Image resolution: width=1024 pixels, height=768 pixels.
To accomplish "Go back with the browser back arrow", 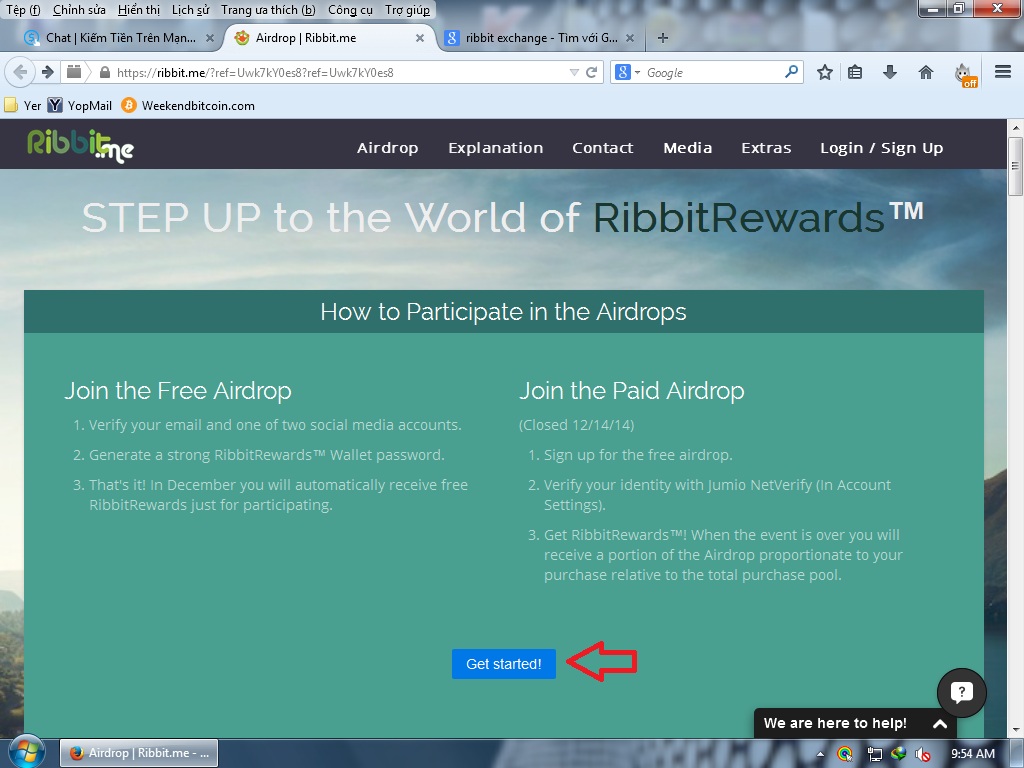I will tap(20, 72).
